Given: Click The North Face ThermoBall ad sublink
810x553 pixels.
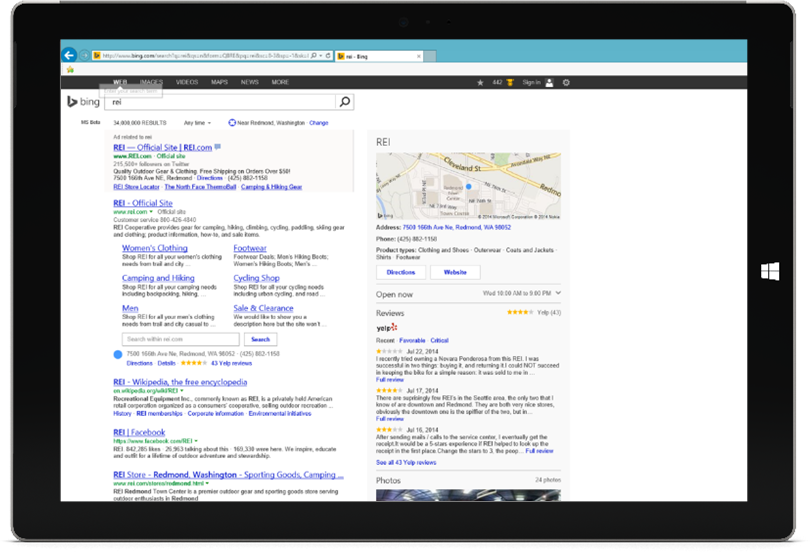Looking at the screenshot, I should pyautogui.click(x=200, y=187).
